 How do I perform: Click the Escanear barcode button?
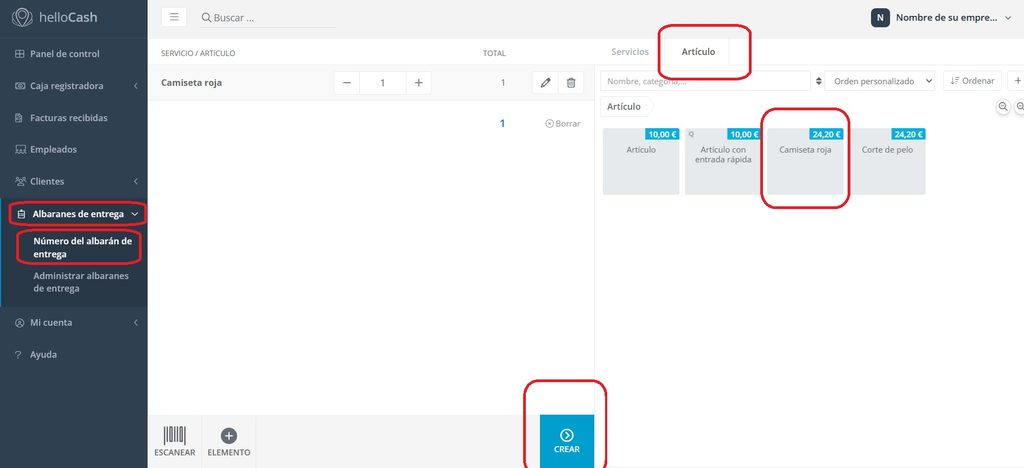coord(174,441)
